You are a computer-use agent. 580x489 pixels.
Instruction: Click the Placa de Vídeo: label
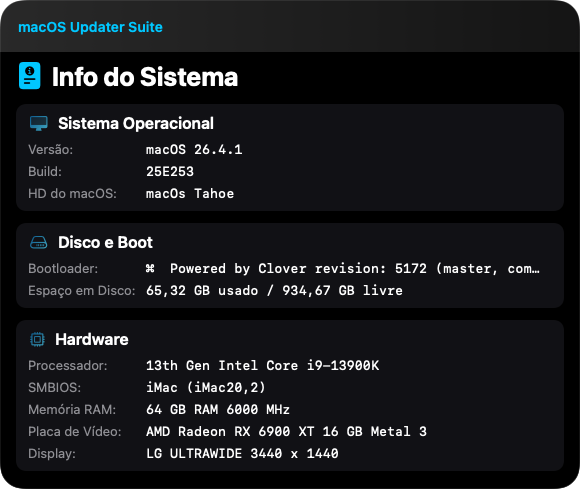point(75,432)
